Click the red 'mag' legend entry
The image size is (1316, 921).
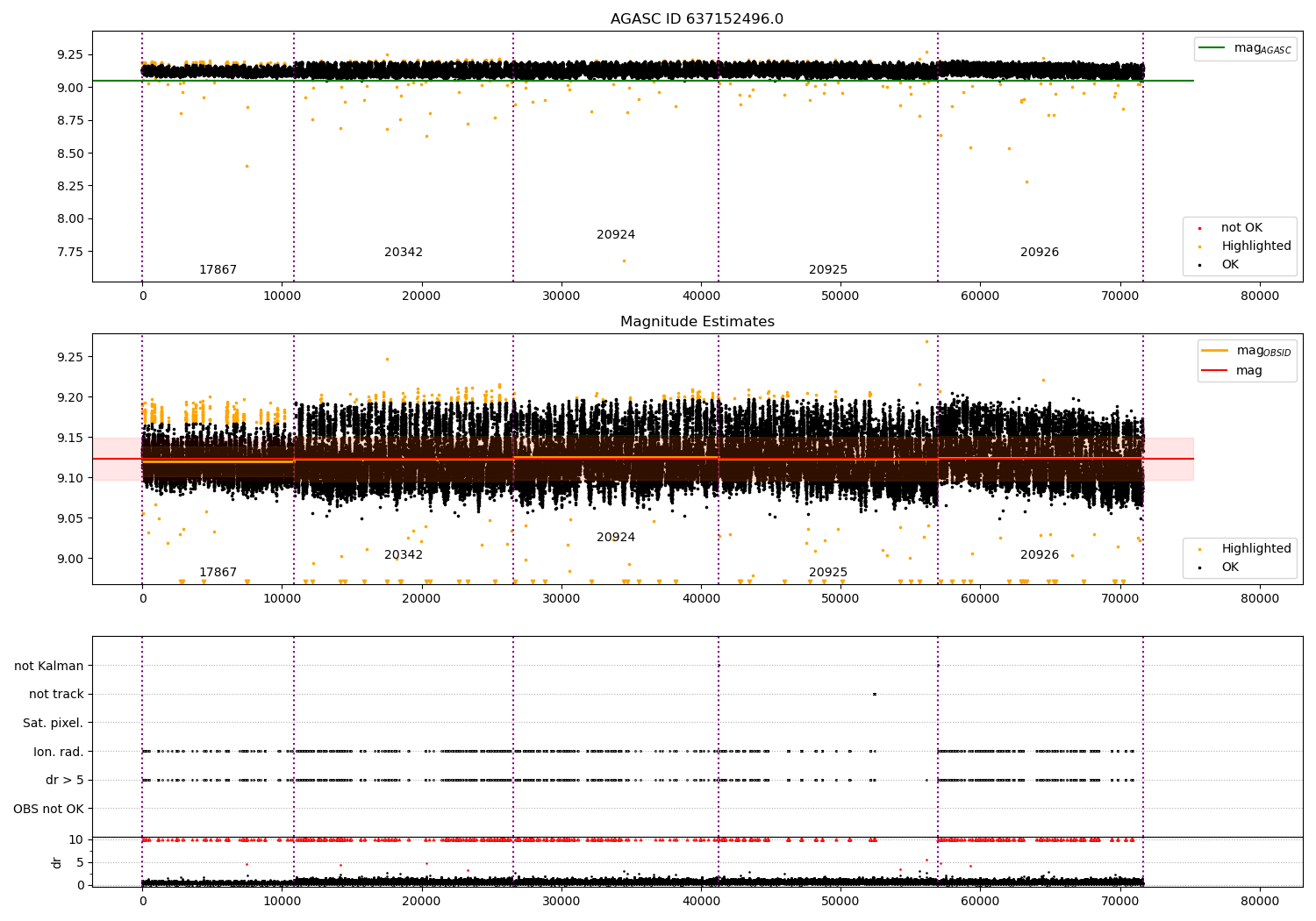(1233, 371)
